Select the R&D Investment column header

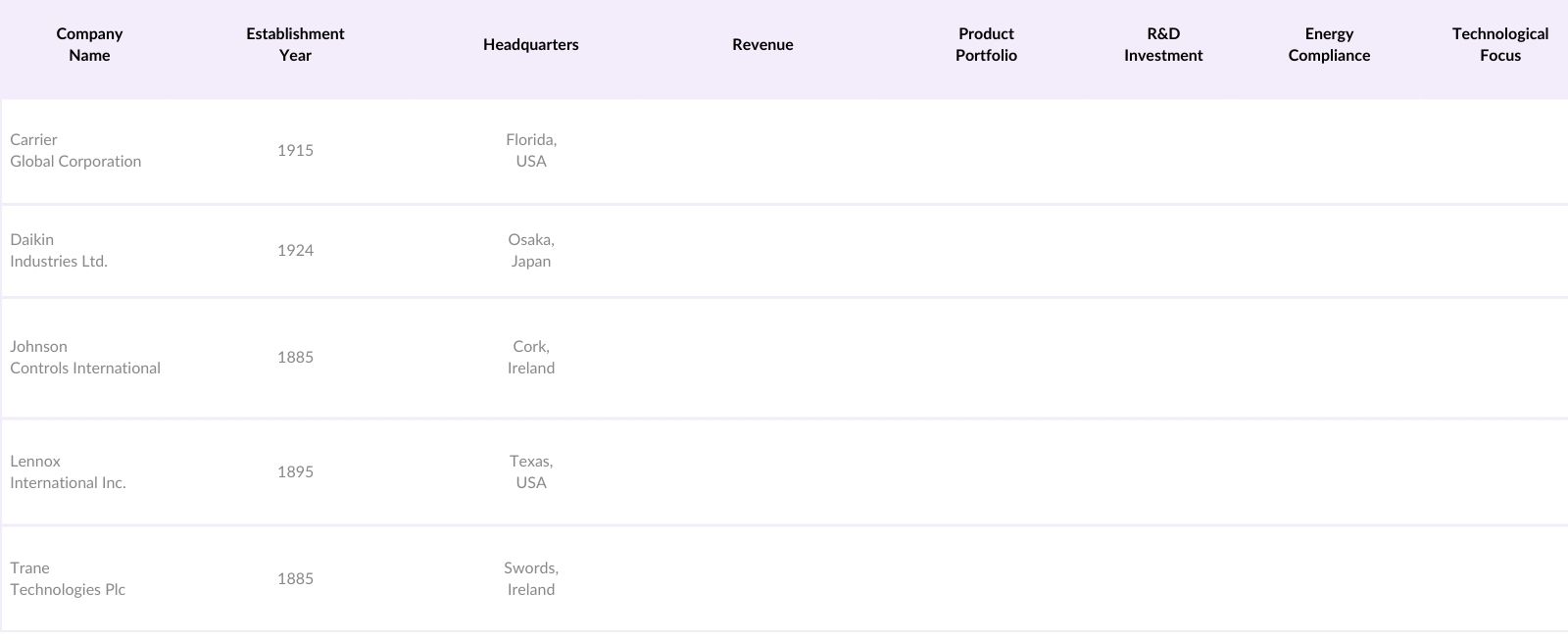1163,45
